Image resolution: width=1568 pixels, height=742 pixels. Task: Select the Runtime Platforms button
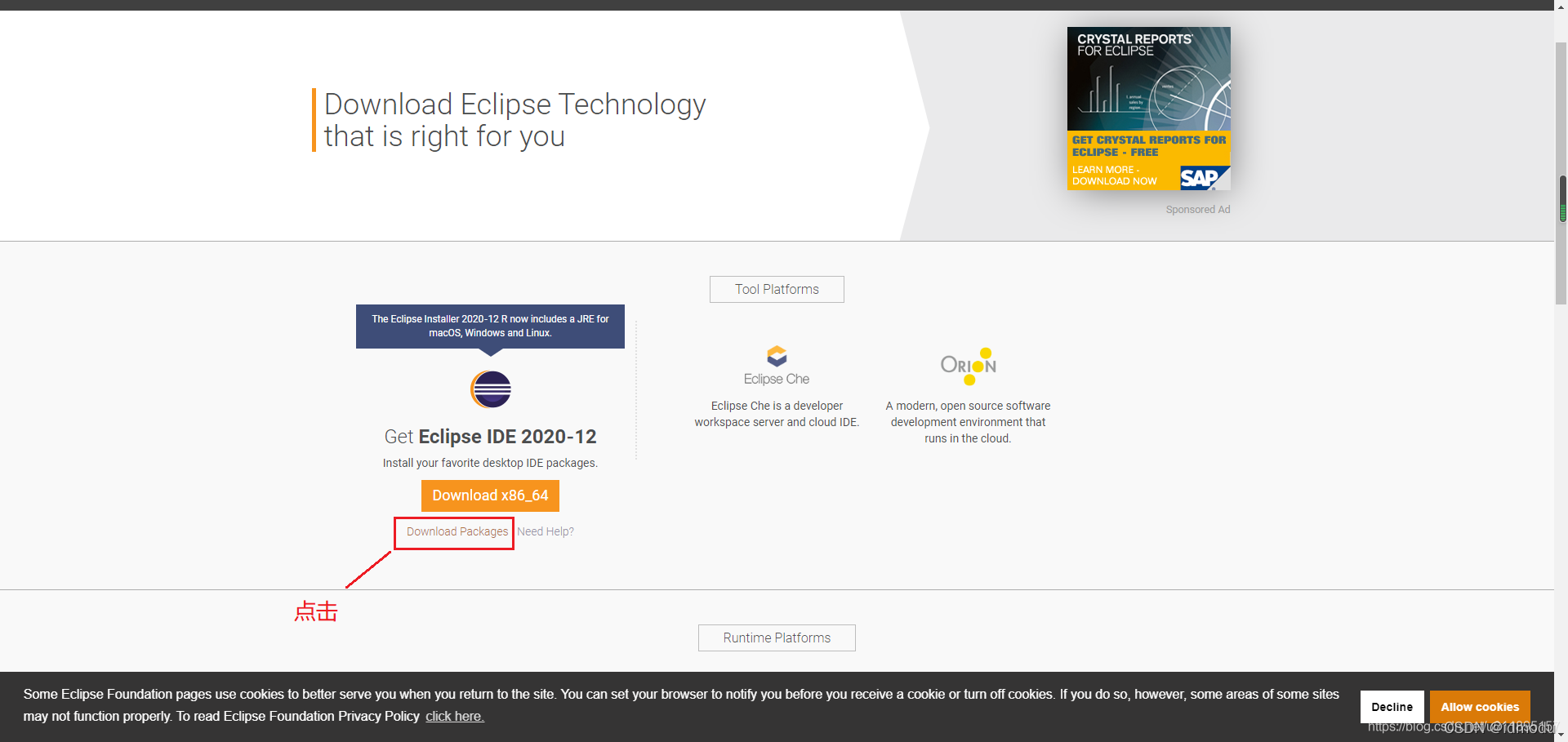point(777,638)
